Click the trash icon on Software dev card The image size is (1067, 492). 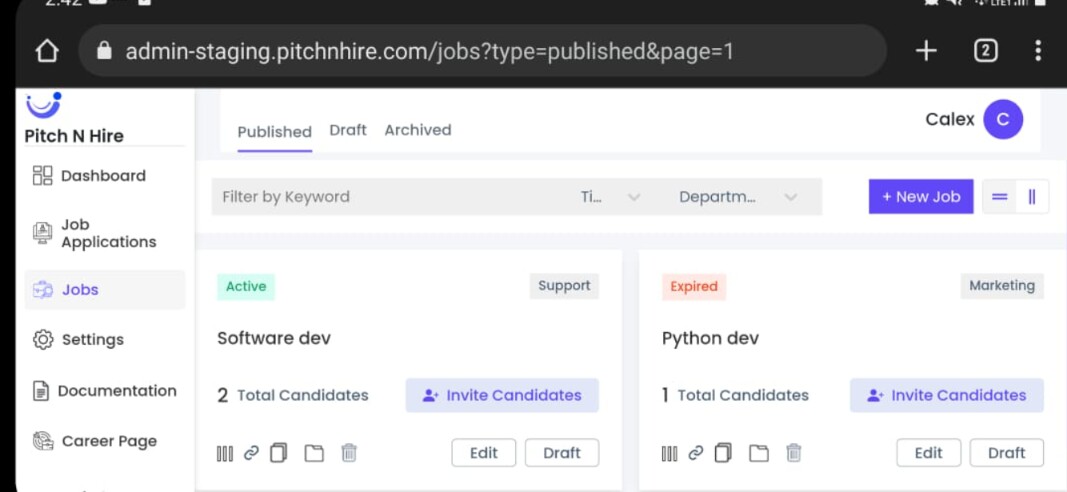349,453
